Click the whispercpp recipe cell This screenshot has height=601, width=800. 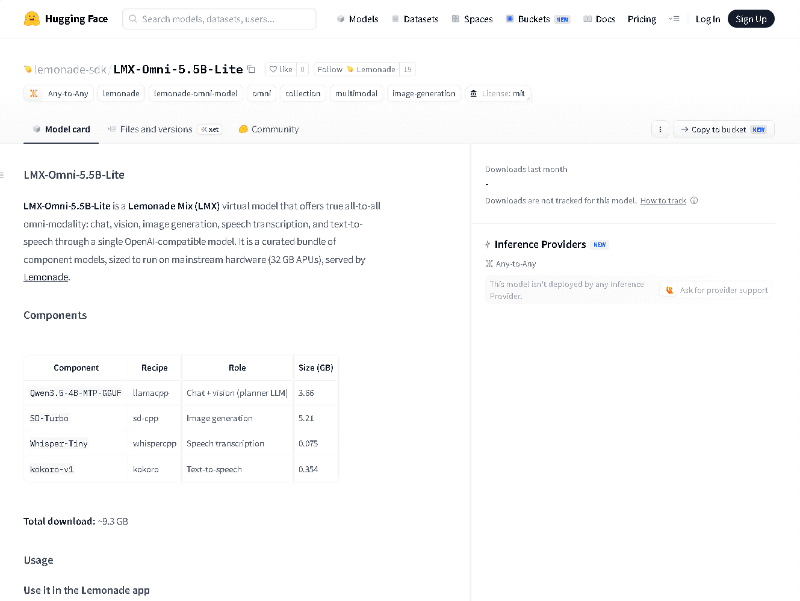pyautogui.click(x=154, y=443)
